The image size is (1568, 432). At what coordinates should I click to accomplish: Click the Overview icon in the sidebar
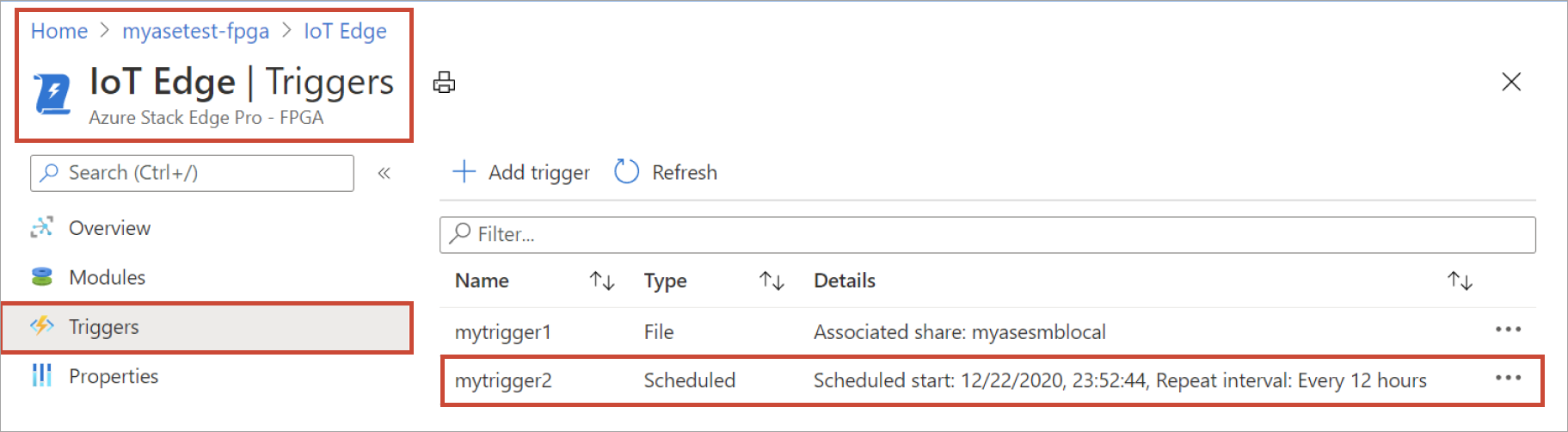[x=41, y=227]
